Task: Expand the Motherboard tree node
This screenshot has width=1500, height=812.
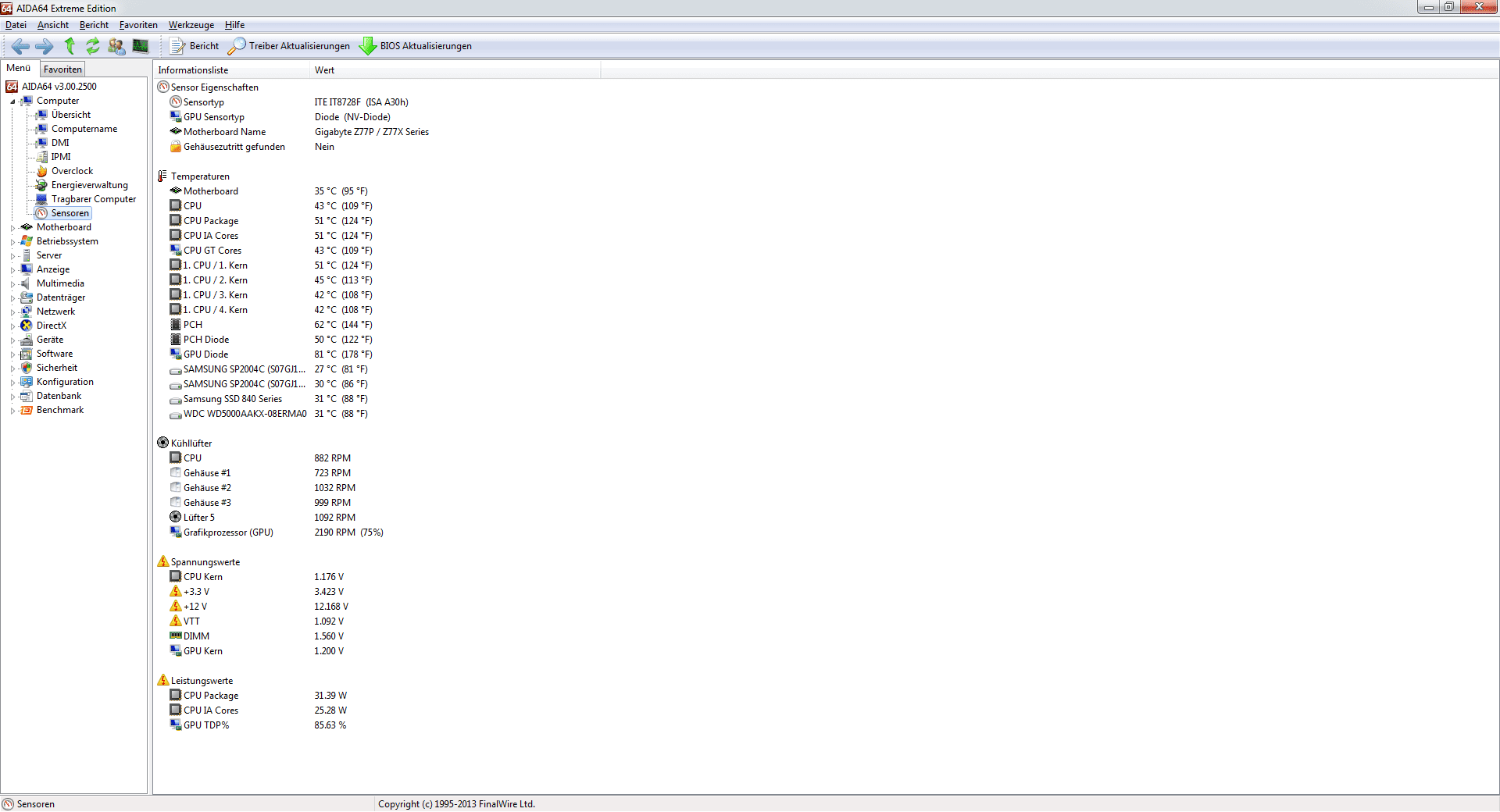Action: click(12, 228)
